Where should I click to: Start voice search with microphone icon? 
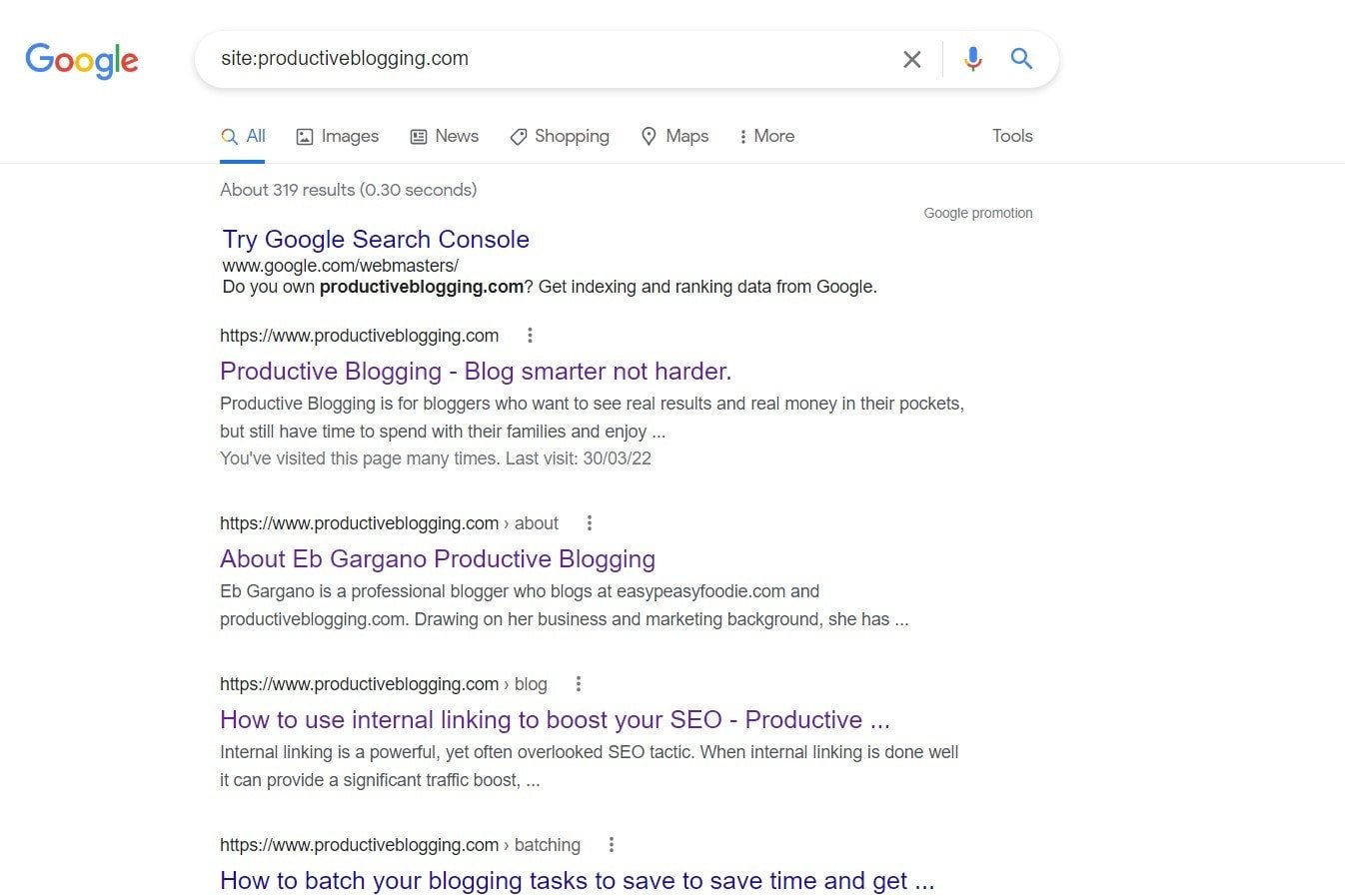[x=972, y=59]
